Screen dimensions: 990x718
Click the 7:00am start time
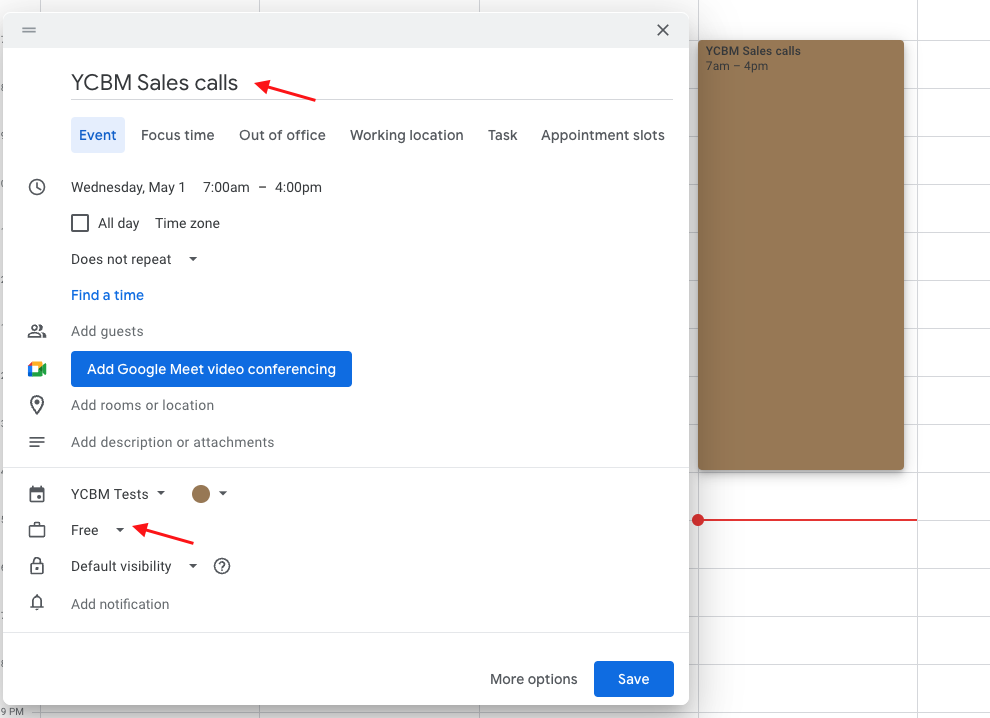pos(226,187)
